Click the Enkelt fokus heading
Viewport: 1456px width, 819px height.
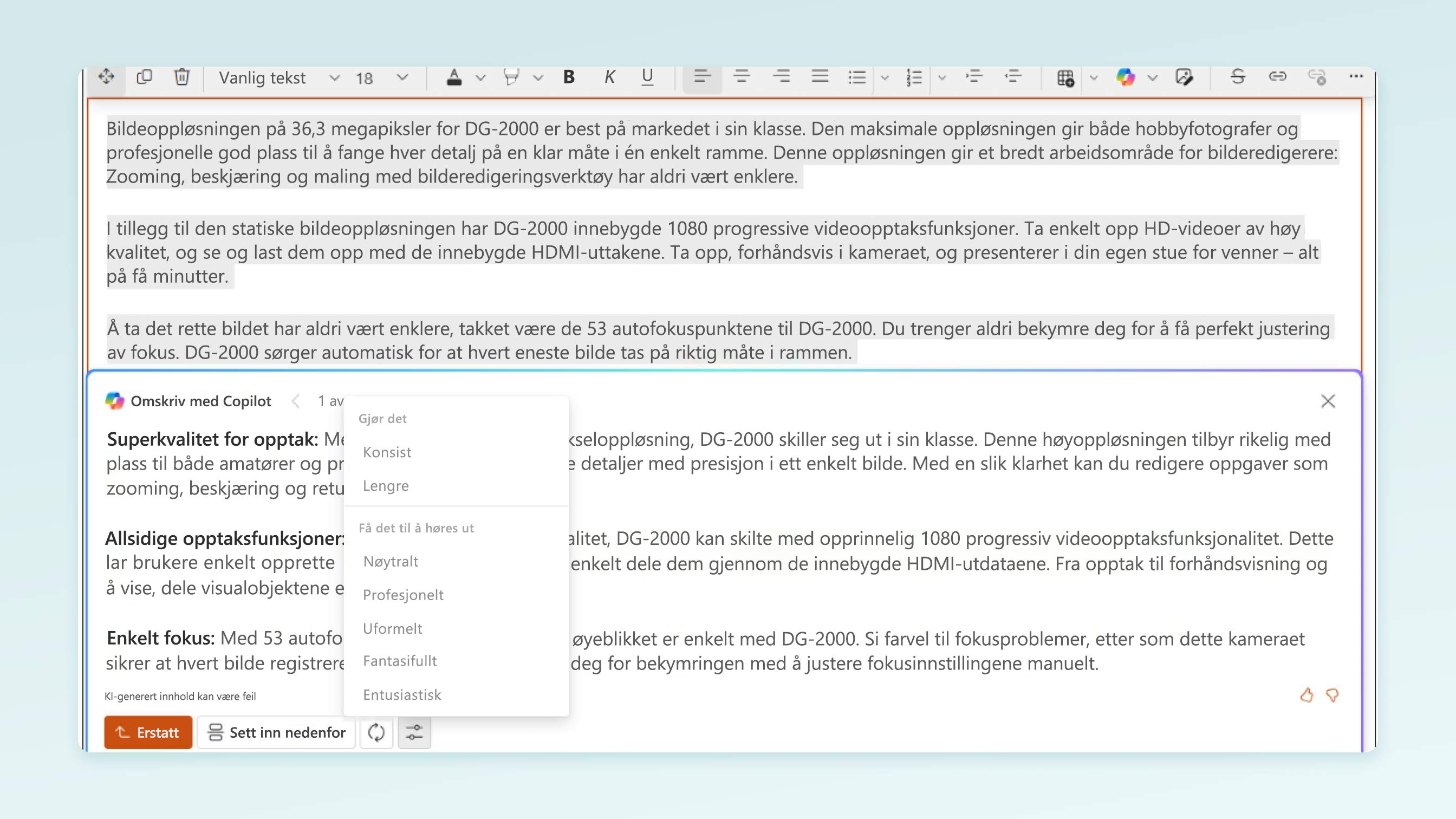tap(160, 638)
